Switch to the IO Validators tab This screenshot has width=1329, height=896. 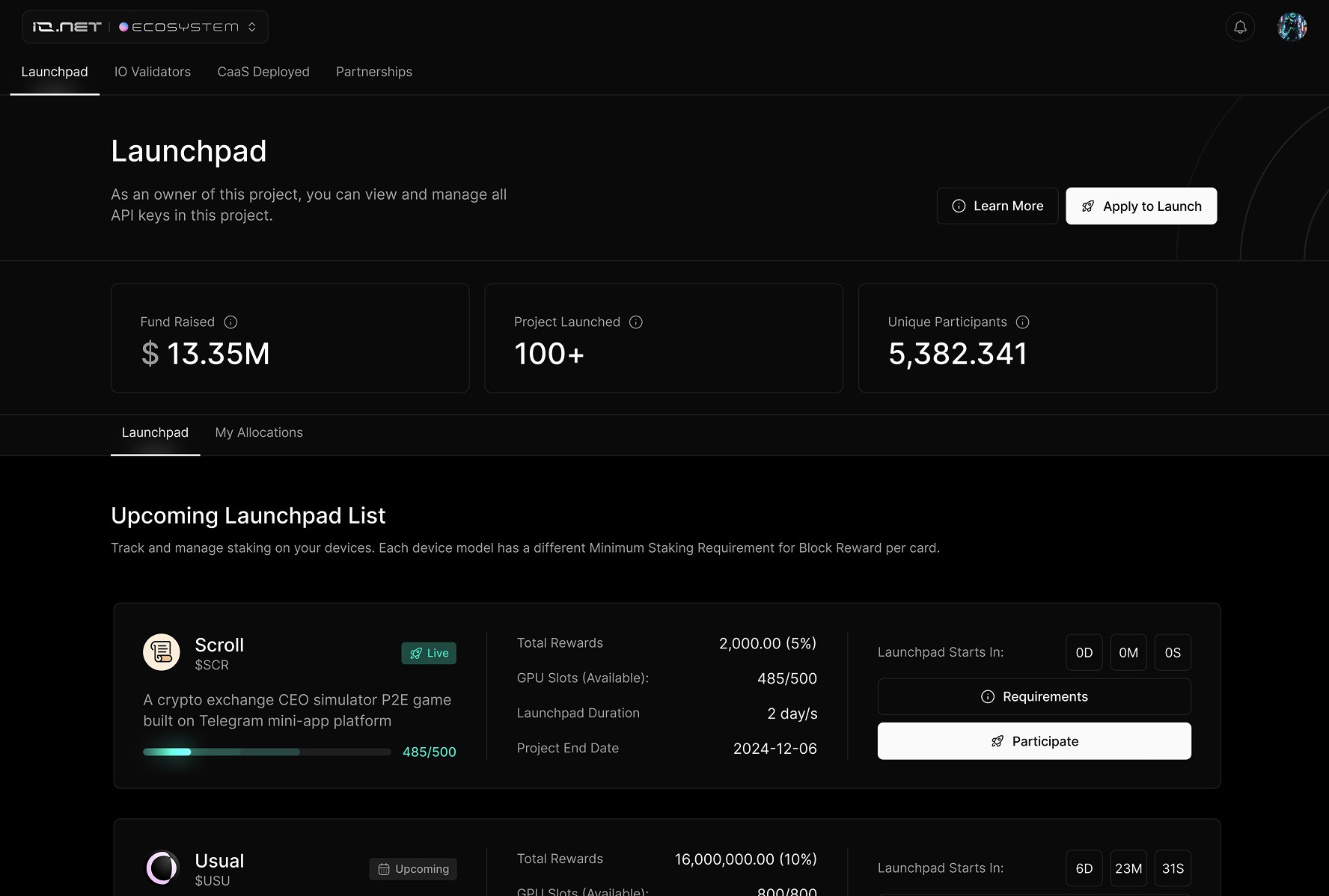(153, 72)
